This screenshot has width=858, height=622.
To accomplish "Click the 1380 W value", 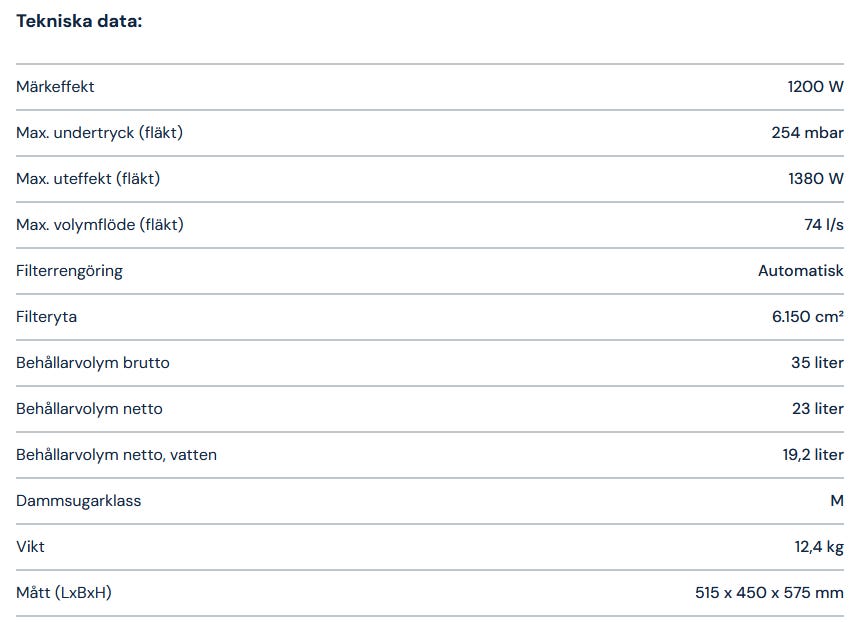I will pos(815,179).
